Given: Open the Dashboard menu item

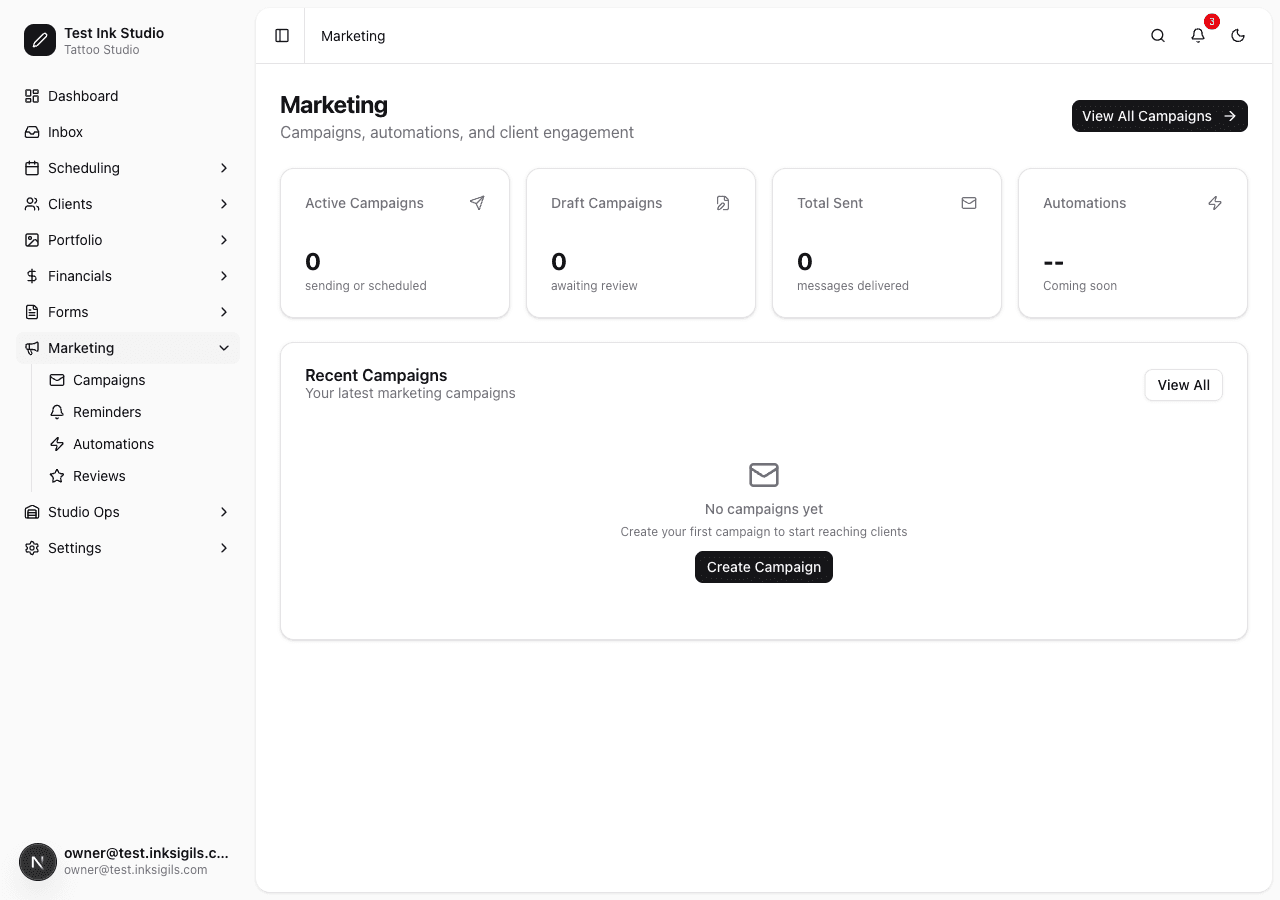Looking at the screenshot, I should [83, 96].
